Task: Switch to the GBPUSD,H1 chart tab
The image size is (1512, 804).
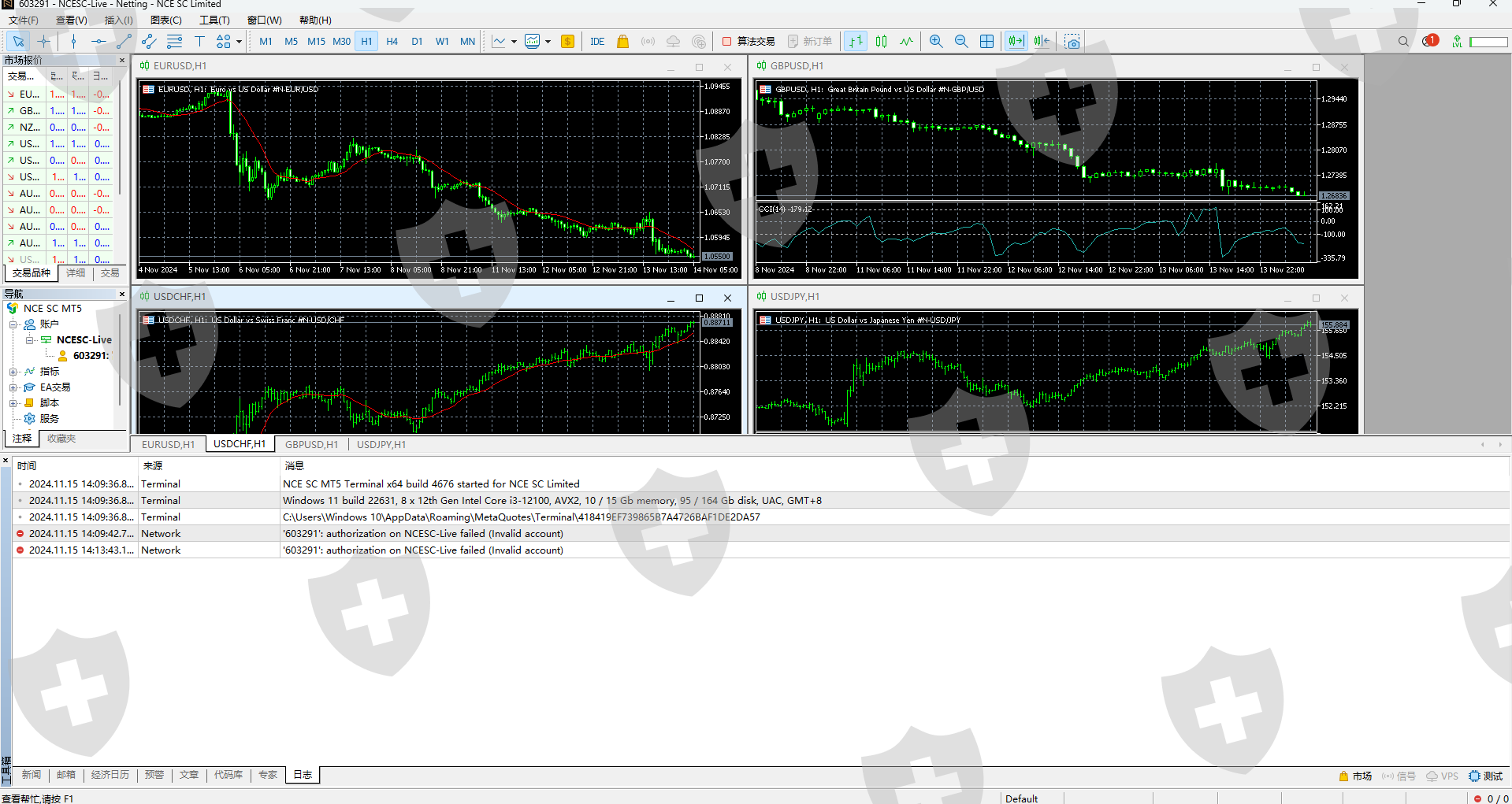Action: click(x=311, y=444)
